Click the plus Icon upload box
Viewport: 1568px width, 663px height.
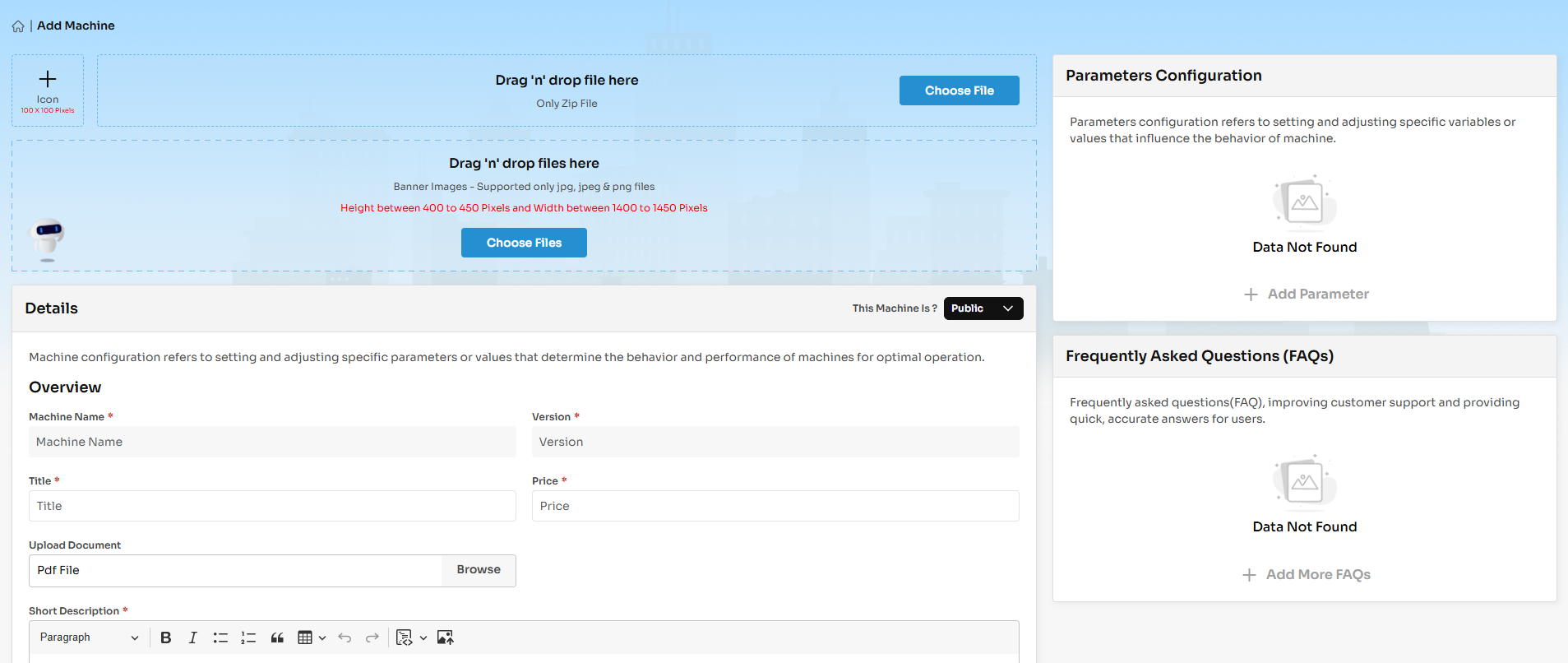point(48,90)
